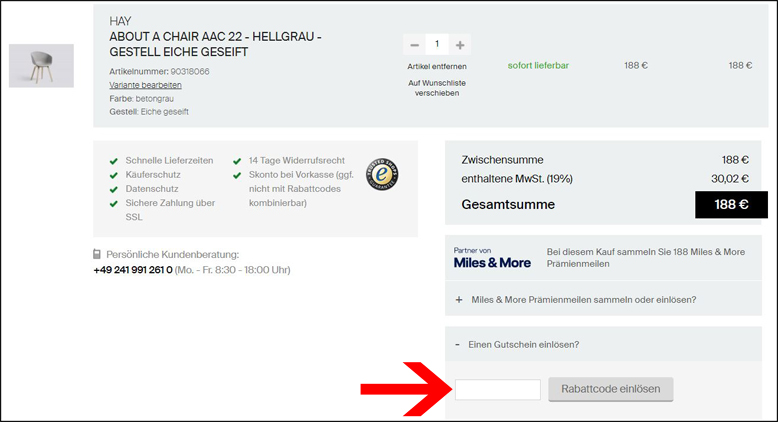Click the quantity value field showing 1
778x422 pixels.
click(x=437, y=45)
